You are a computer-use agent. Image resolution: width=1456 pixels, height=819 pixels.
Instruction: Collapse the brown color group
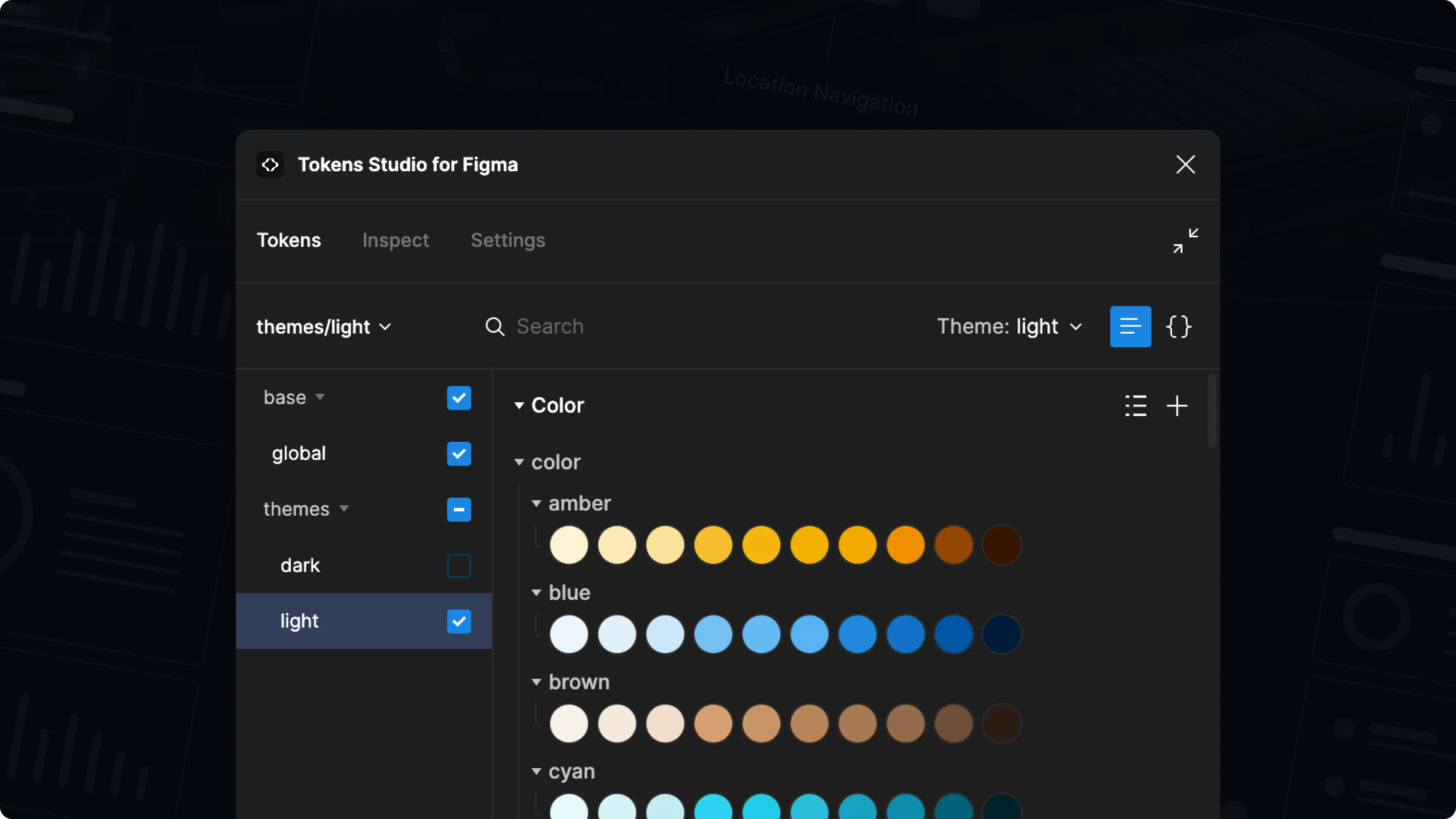(537, 682)
